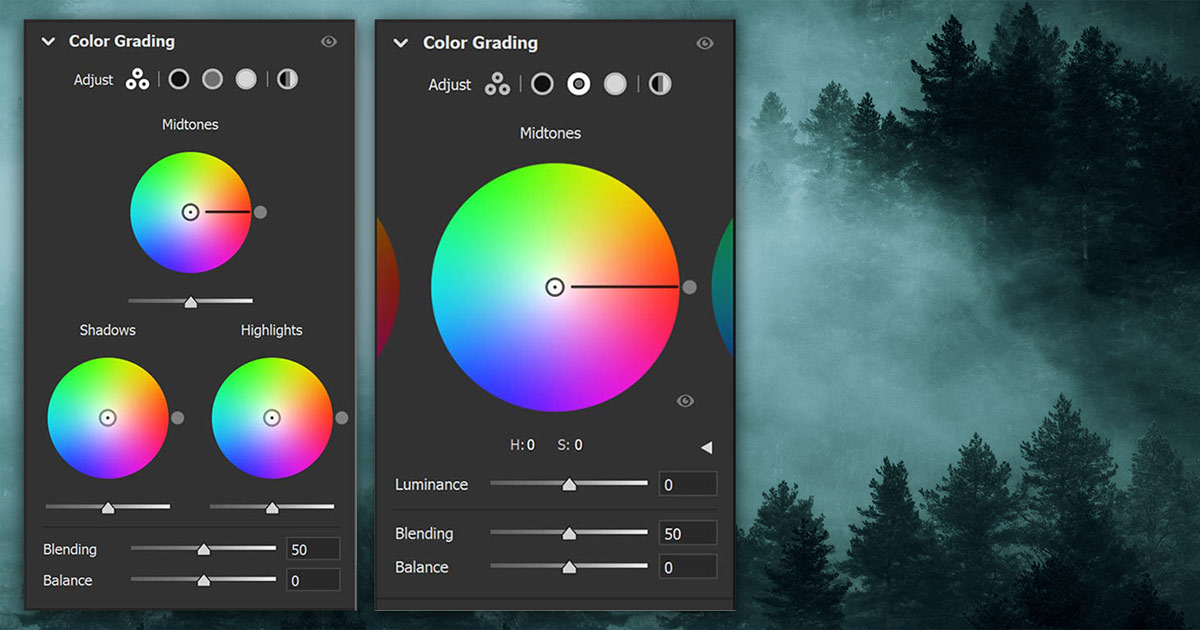This screenshot has height=630, width=1200.
Task: Select 3-way adjust icon in right panel
Action: click(497, 84)
